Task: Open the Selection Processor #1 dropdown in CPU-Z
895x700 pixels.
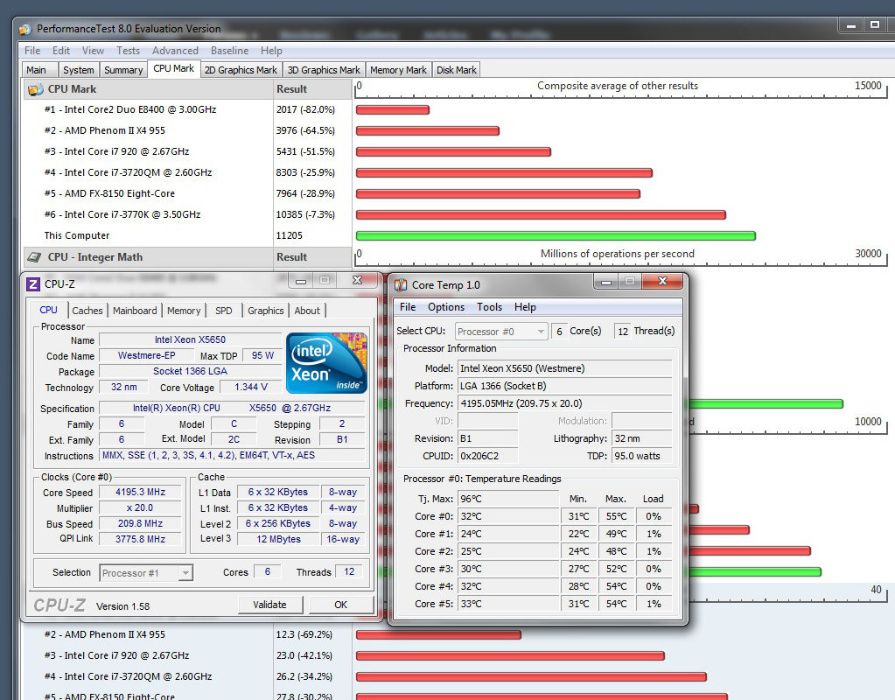Action: click(146, 573)
